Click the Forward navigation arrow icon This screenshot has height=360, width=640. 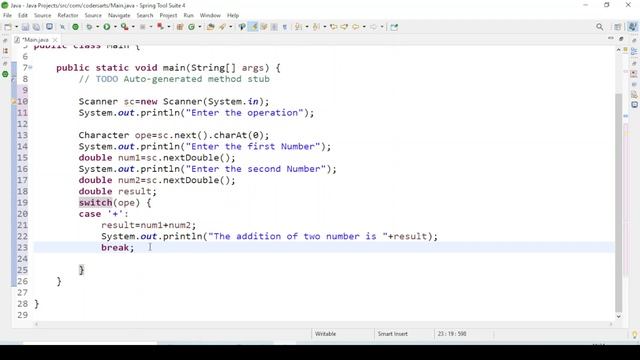[x=373, y=27]
